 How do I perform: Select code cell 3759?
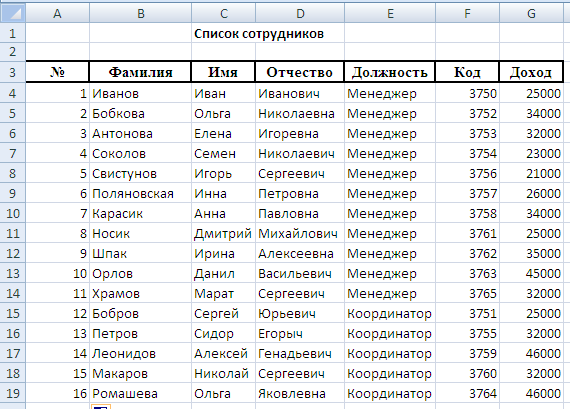point(467,353)
